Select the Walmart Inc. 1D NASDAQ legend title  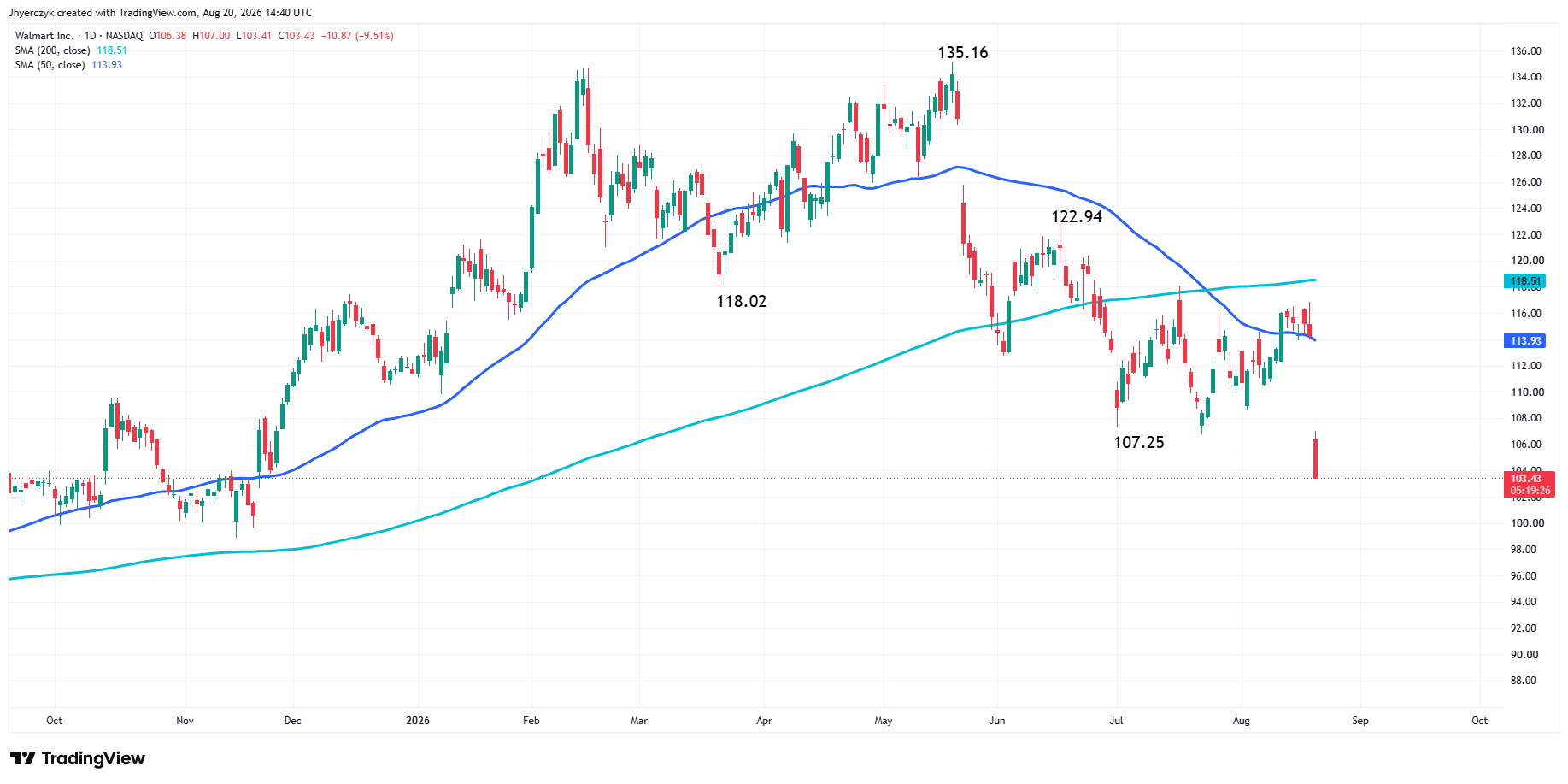click(79, 36)
